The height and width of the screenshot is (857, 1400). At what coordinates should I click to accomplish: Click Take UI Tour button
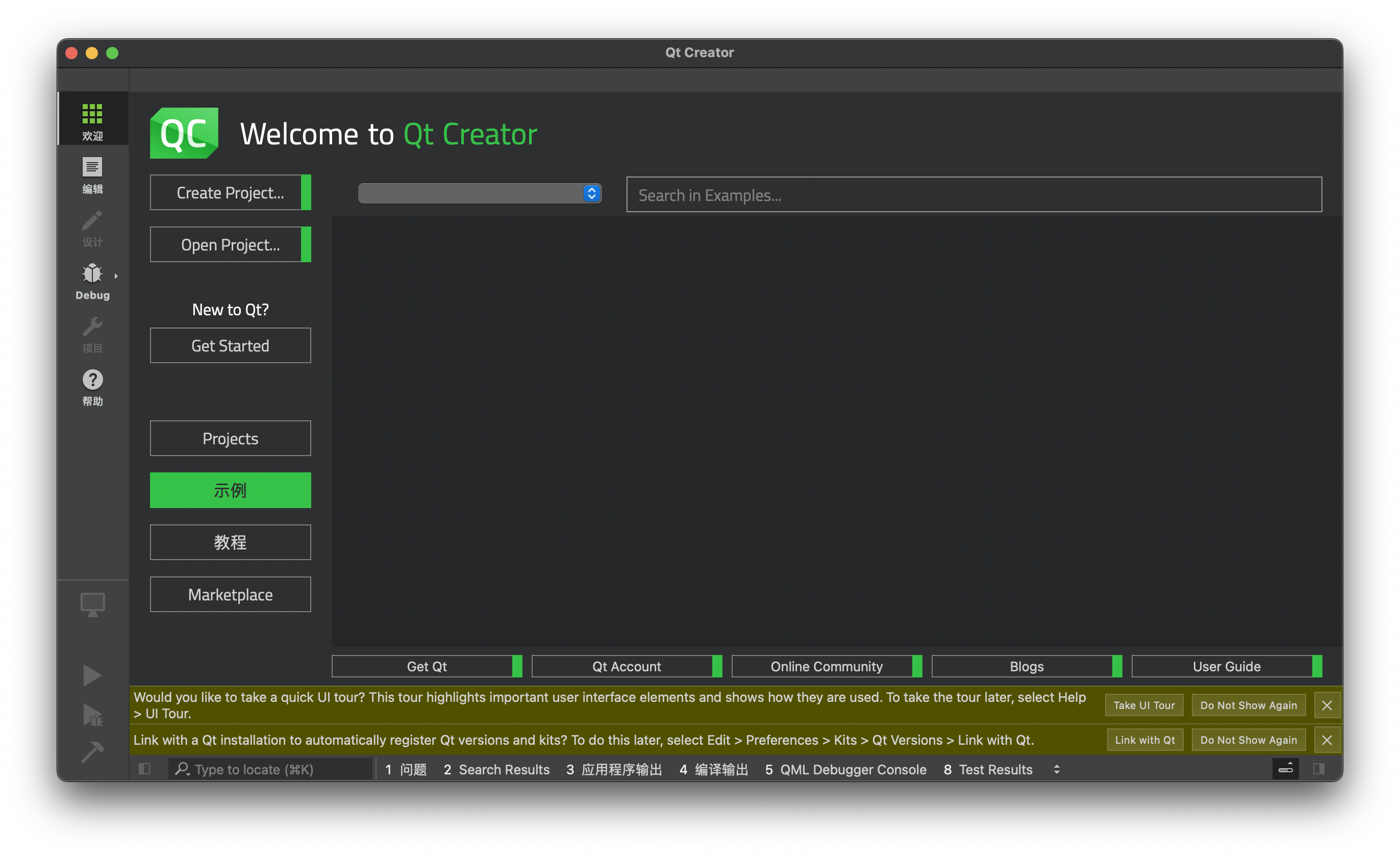[1144, 705]
